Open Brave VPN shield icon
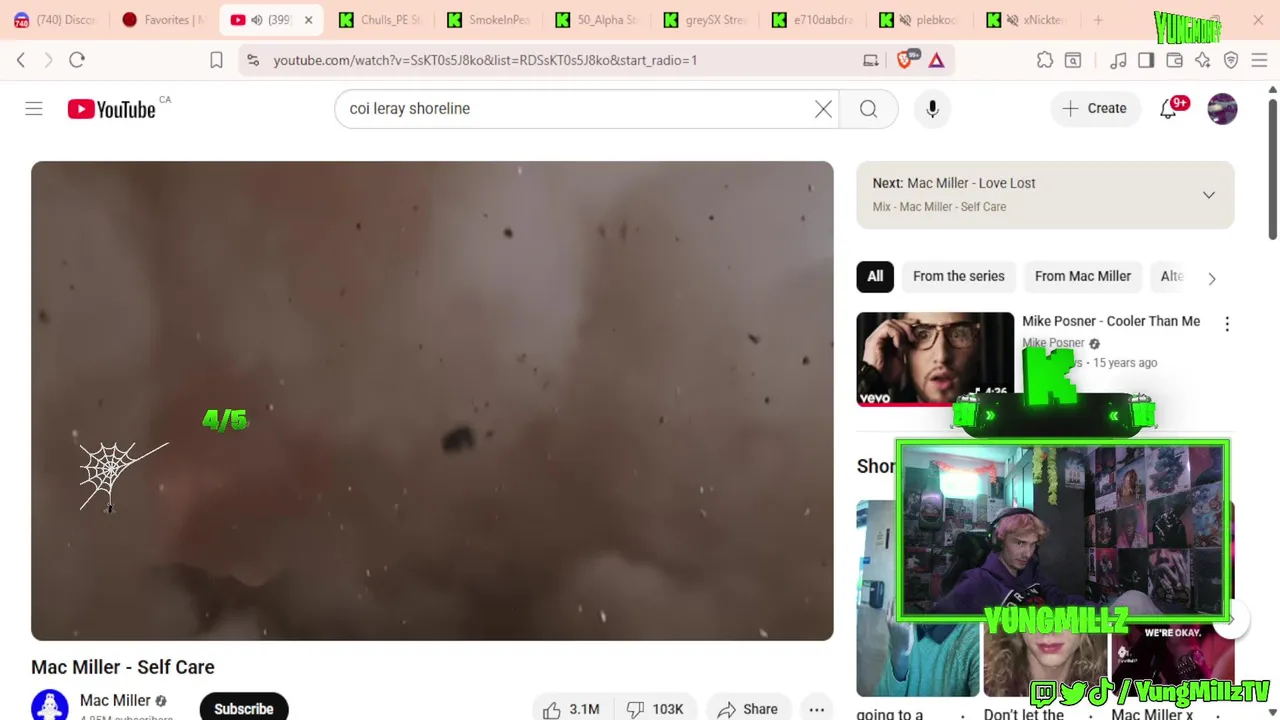The image size is (1280, 720). pyautogui.click(x=1231, y=60)
